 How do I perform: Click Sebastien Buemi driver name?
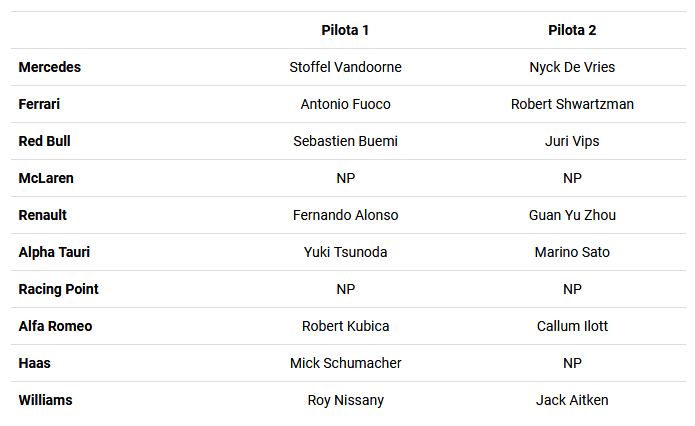point(345,141)
